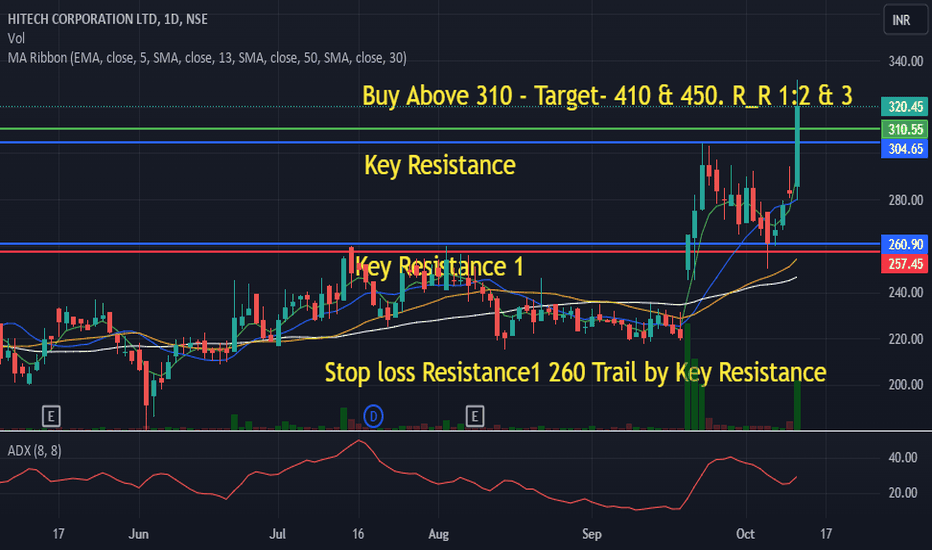Click the 257.45 red price label
Screen dimensions: 932x550
click(x=904, y=263)
